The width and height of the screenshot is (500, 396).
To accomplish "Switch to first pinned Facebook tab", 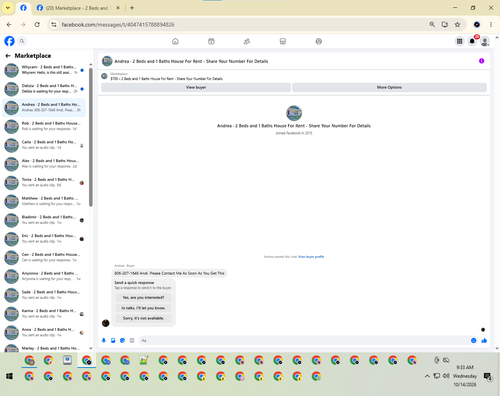I will 23,8.
